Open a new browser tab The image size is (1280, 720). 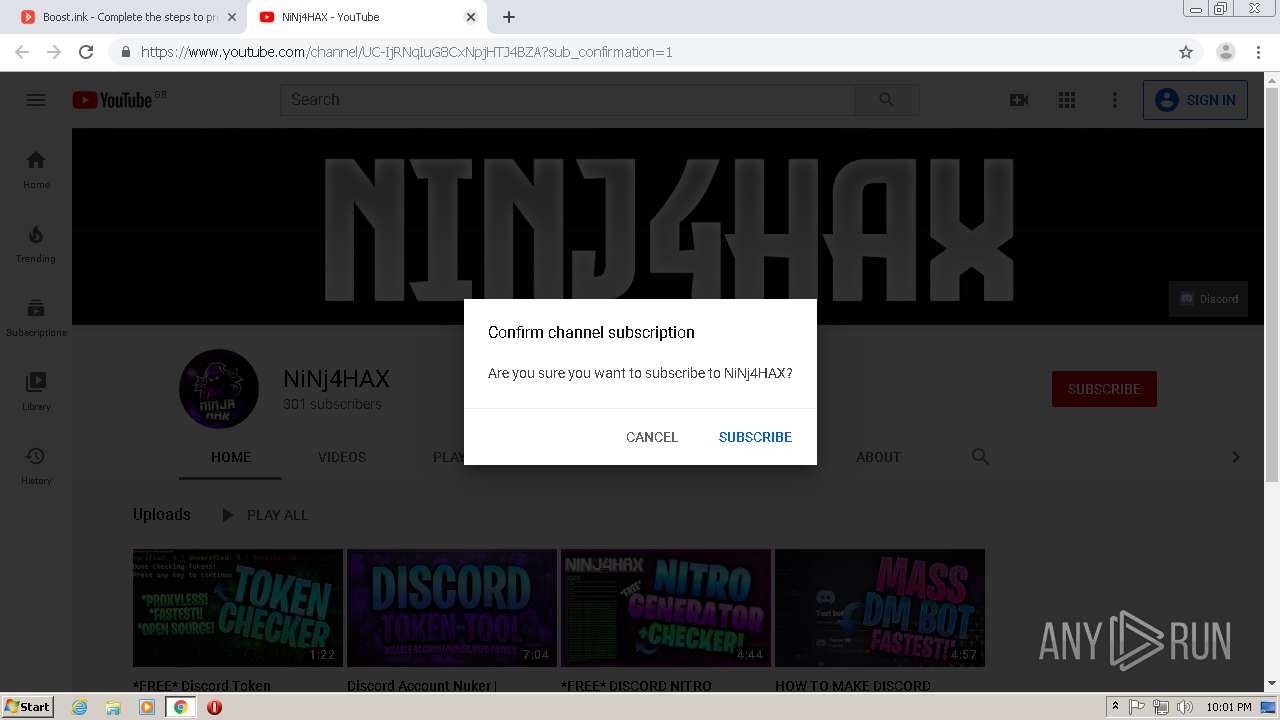pyautogui.click(x=509, y=17)
